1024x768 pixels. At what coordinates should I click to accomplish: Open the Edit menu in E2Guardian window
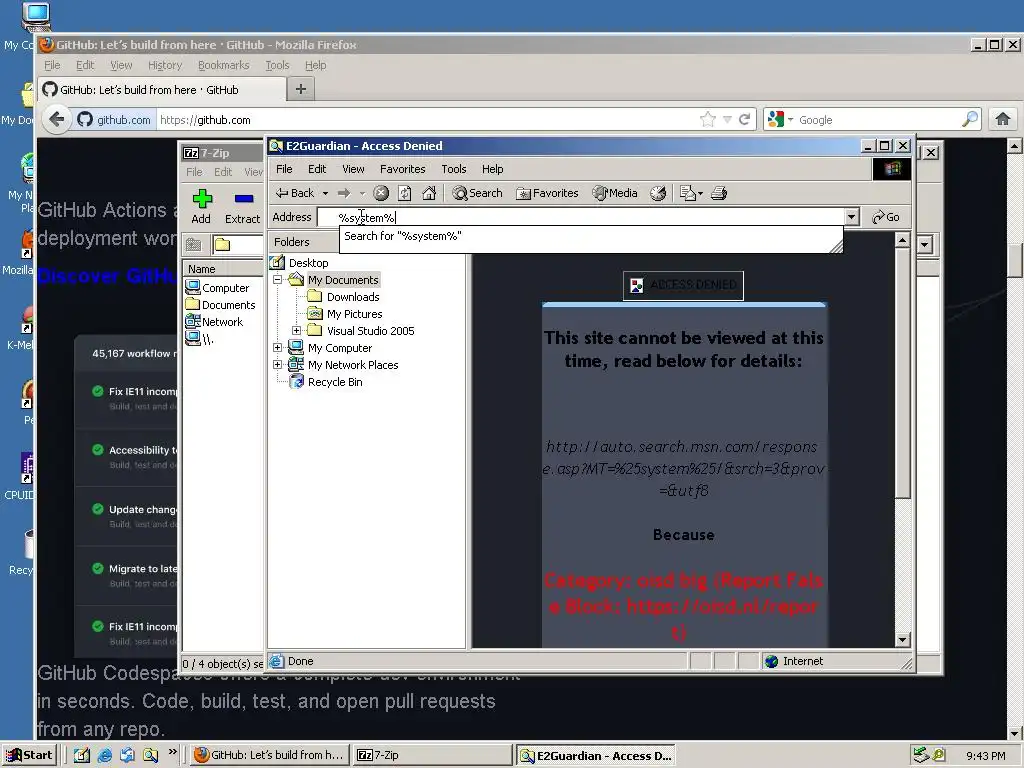[317, 169]
